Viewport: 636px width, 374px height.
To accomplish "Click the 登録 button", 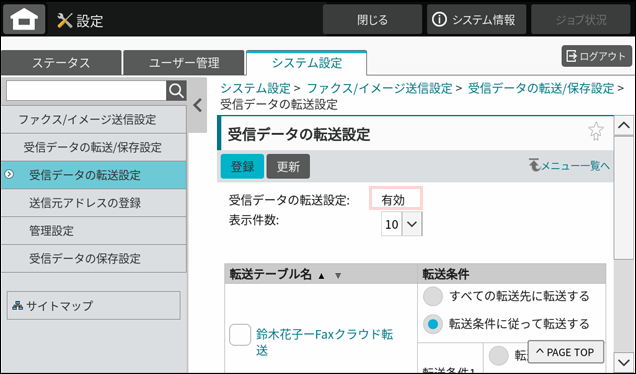I will coord(242,166).
